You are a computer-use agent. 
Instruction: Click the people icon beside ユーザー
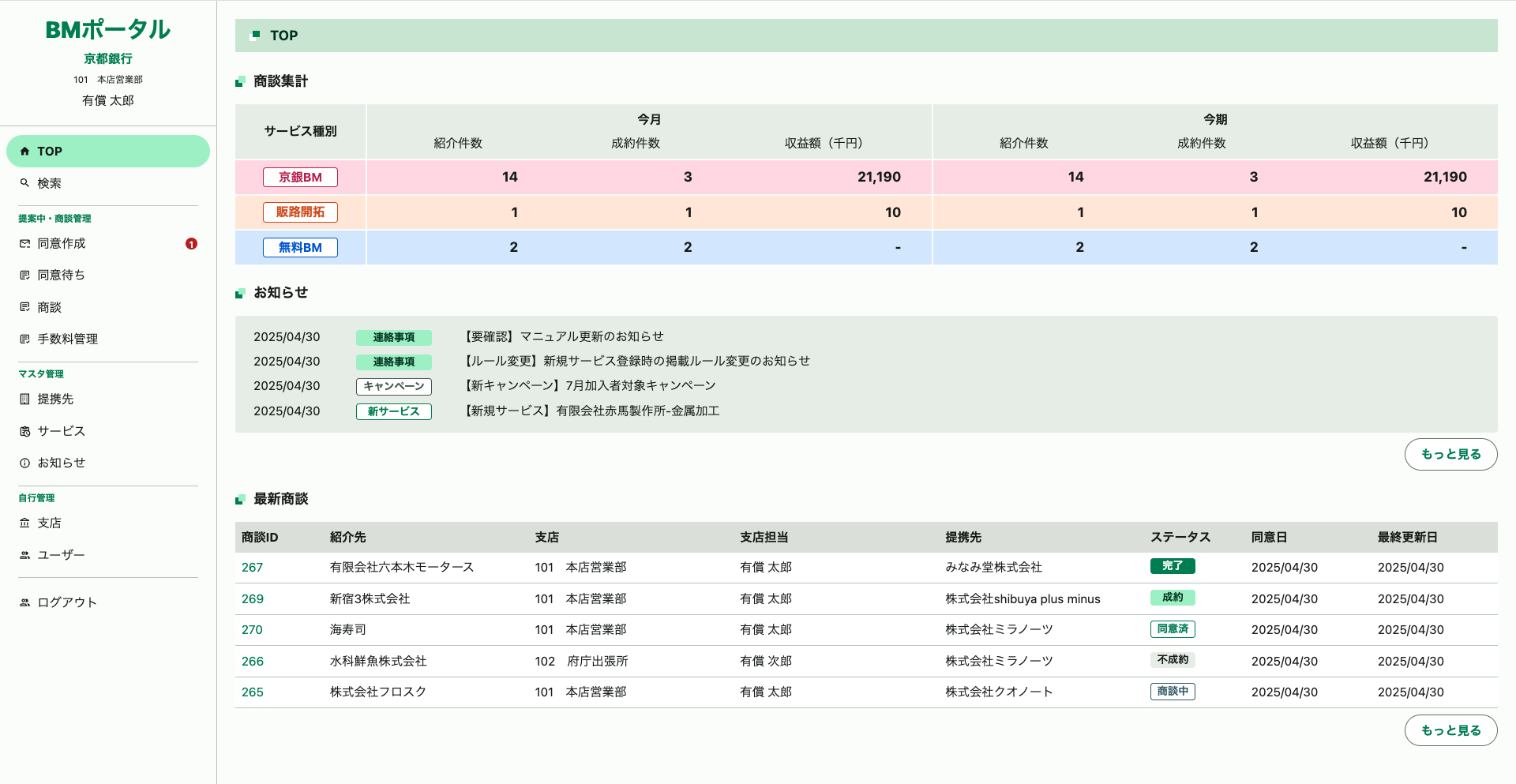pyautogui.click(x=24, y=555)
